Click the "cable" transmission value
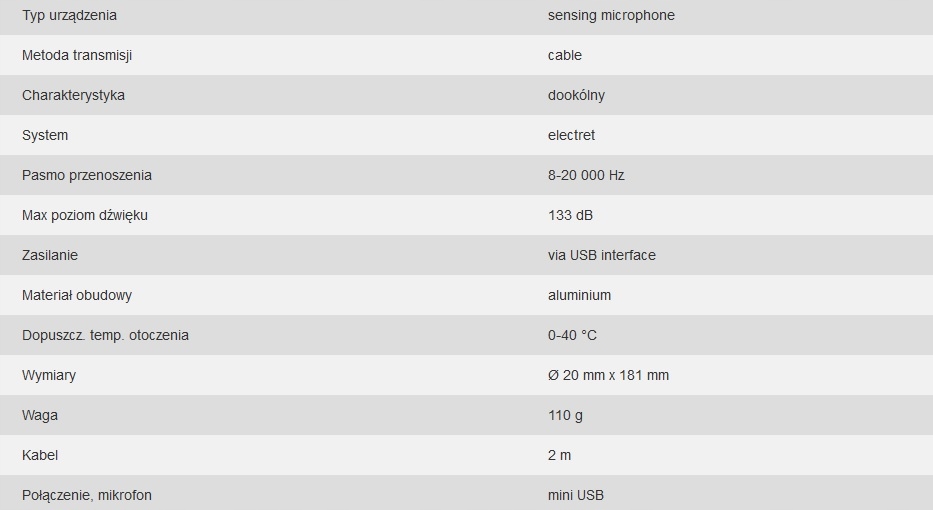Viewport: 933px width, 510px height. click(564, 55)
